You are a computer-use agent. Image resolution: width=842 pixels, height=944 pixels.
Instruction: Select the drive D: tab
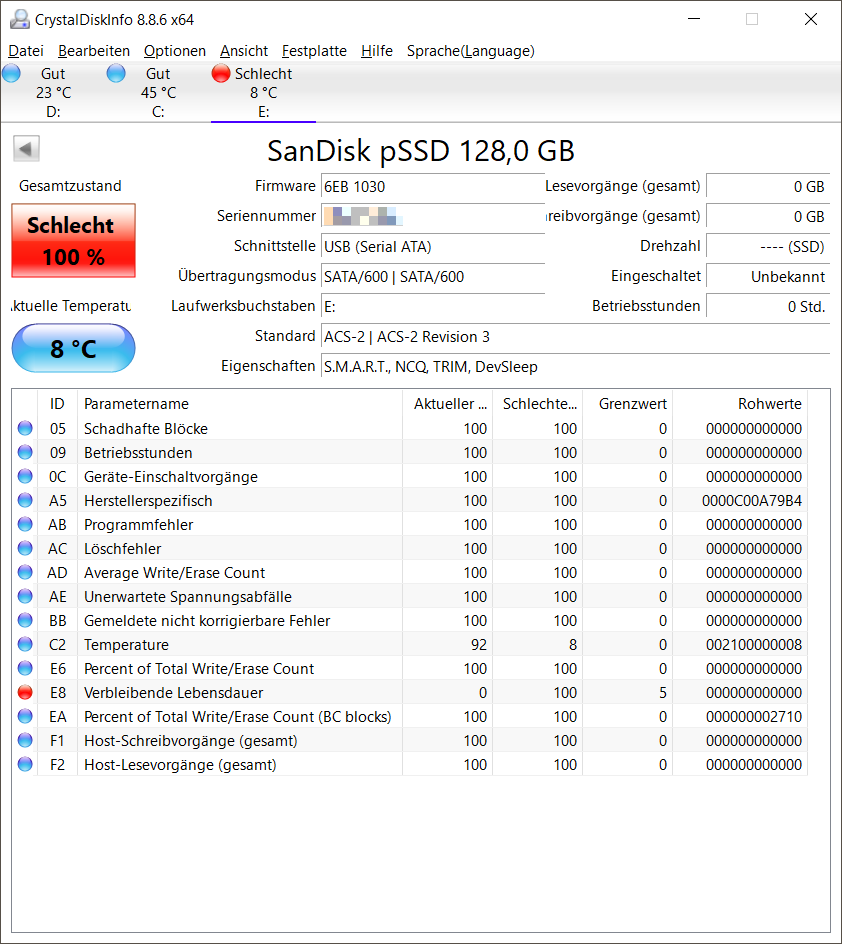click(x=52, y=90)
